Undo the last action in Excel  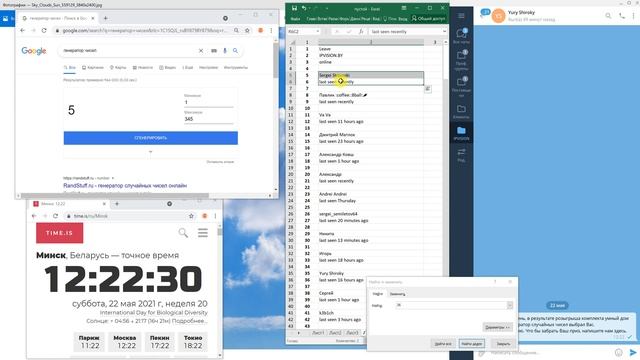[304, 8]
